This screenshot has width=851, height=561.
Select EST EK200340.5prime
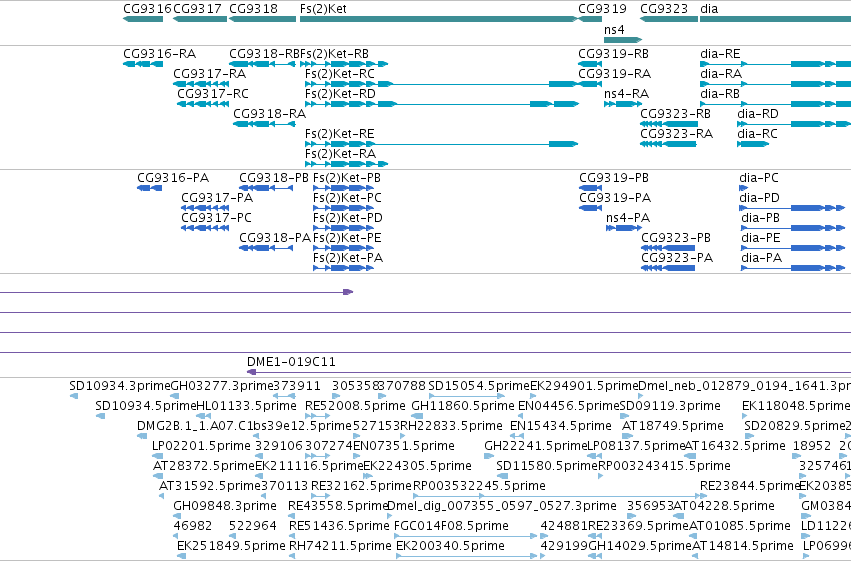pos(467,556)
